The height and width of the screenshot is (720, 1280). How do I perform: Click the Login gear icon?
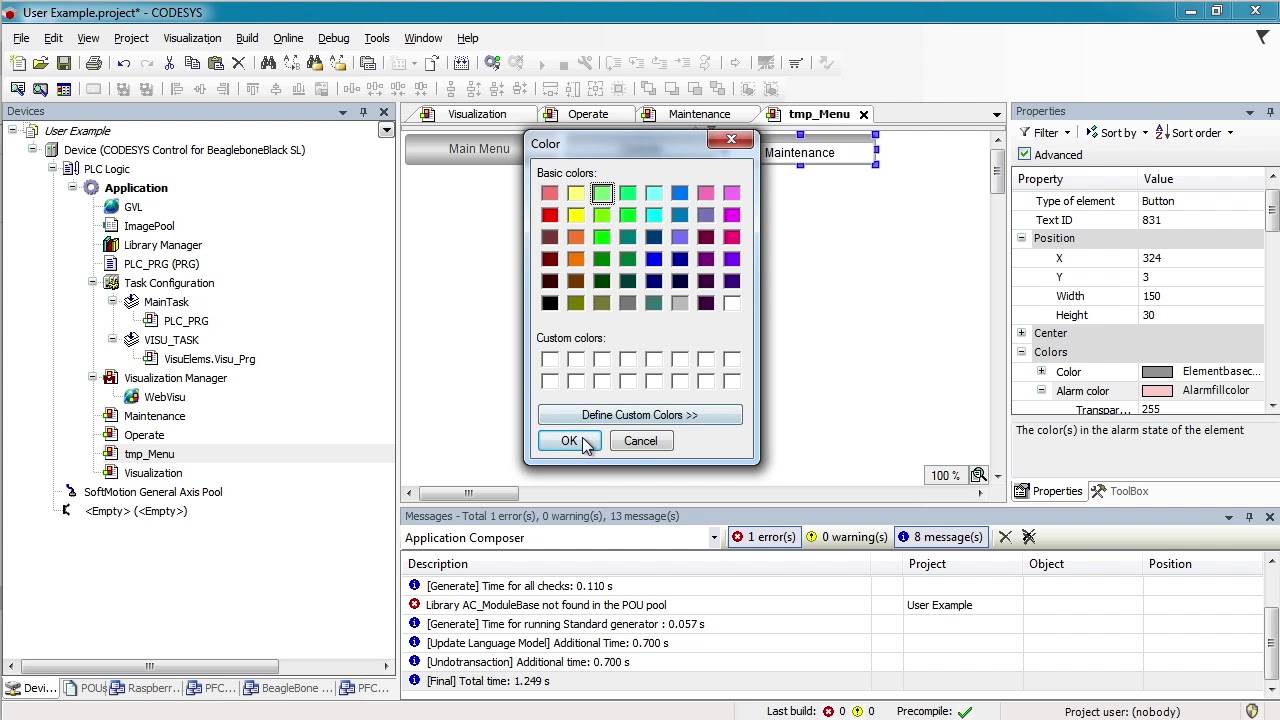tap(492, 63)
